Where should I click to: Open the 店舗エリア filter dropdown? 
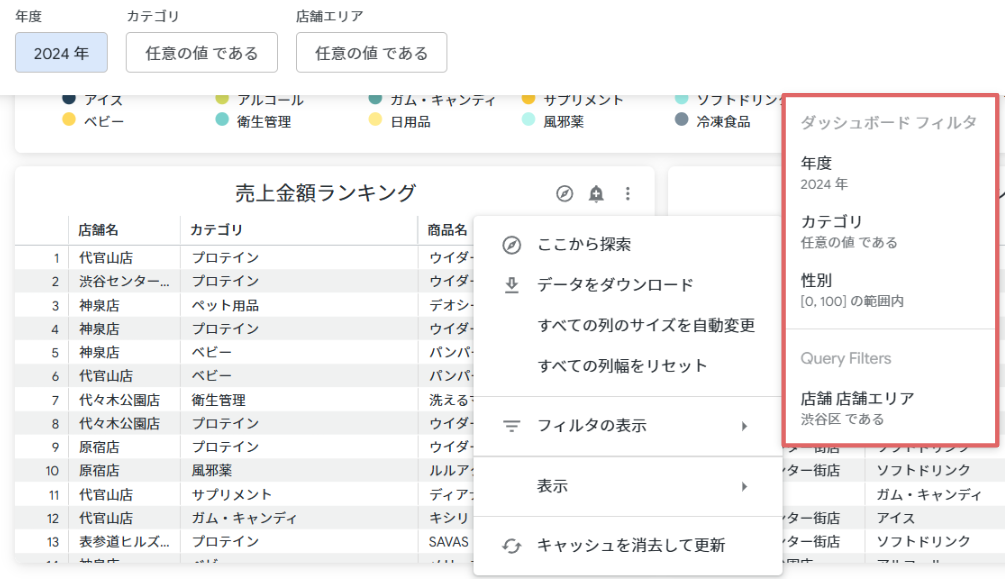[372, 53]
